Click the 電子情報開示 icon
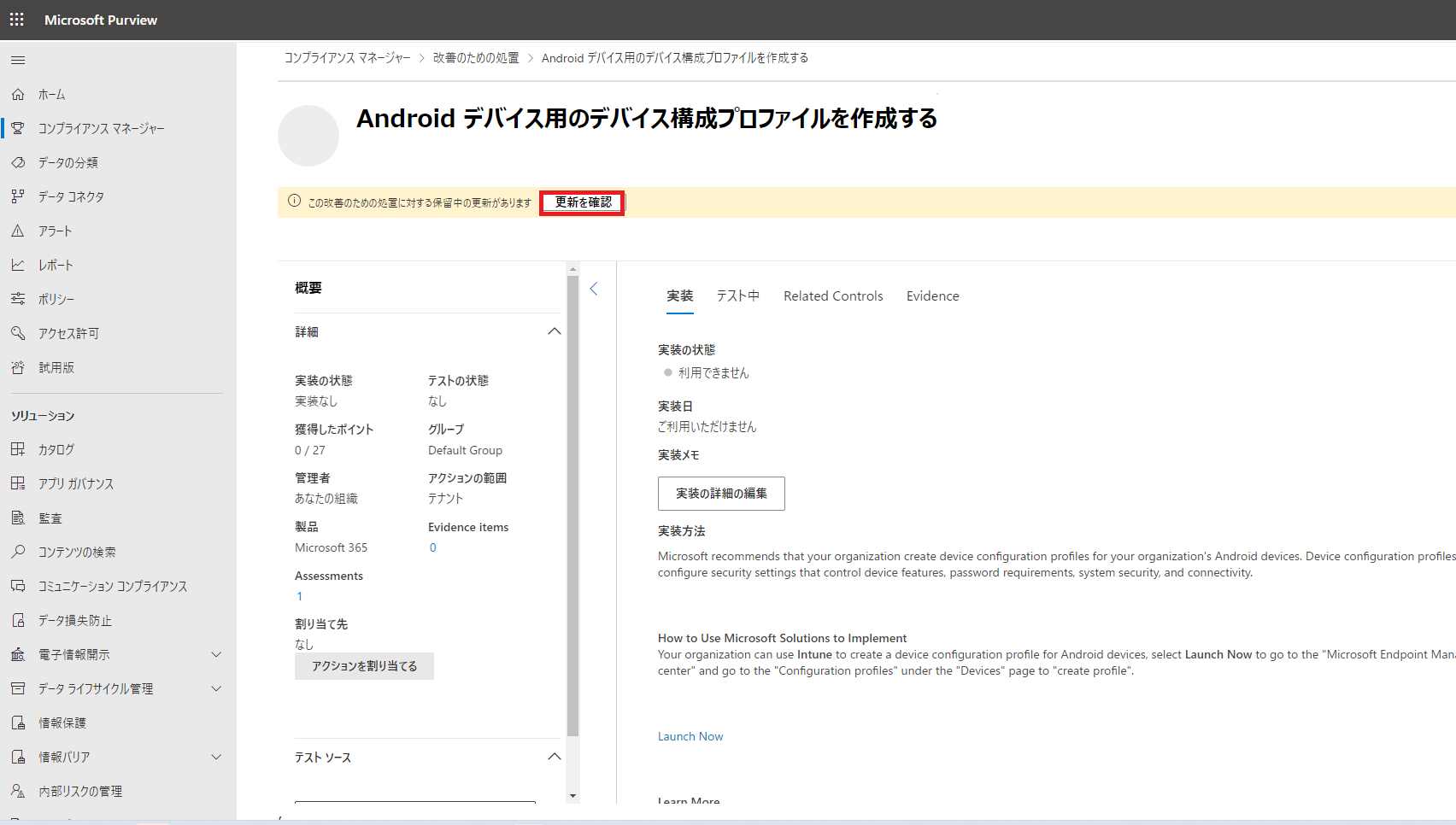 click(18, 654)
